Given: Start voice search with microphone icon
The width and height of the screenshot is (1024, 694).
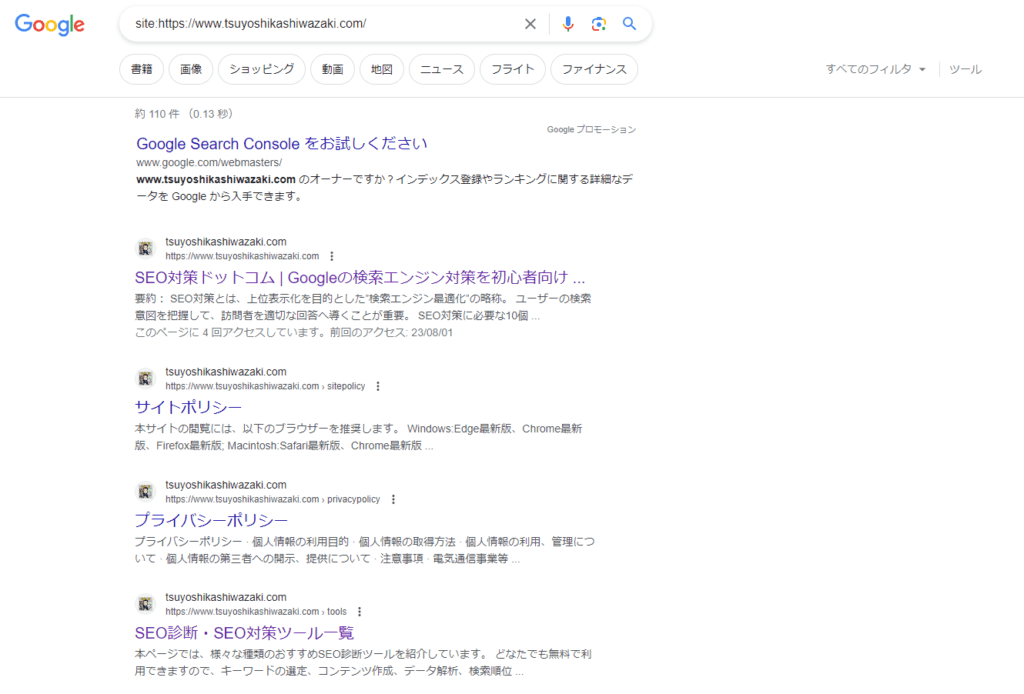Looking at the screenshot, I should pos(568,24).
